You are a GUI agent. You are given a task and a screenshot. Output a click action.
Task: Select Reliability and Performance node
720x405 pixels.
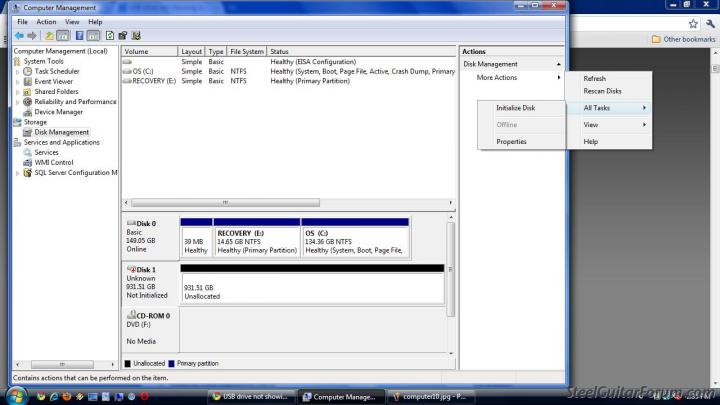point(75,102)
